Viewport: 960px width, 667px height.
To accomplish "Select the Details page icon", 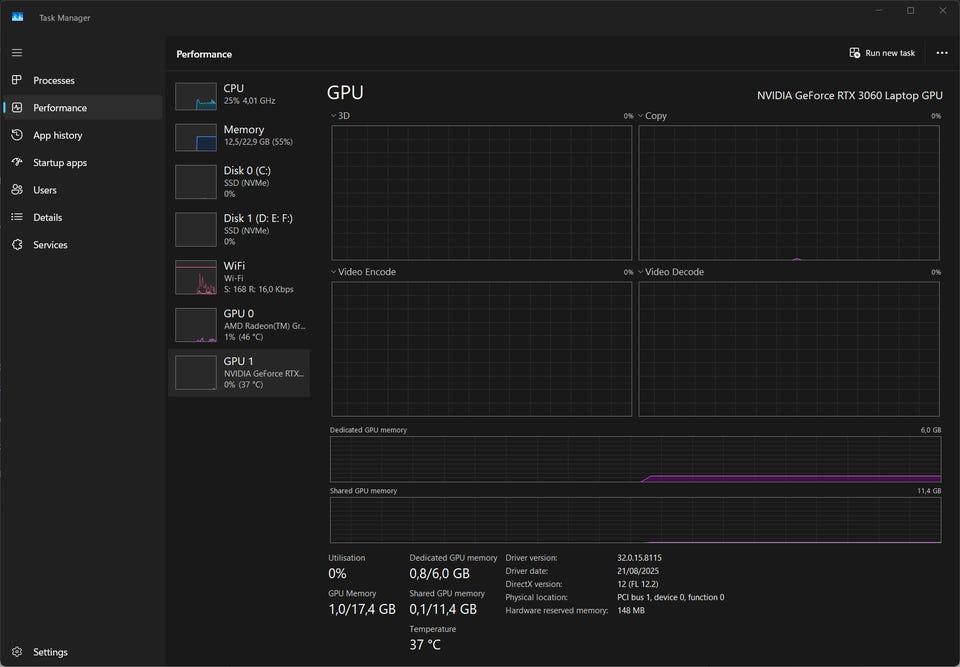I will click(17, 217).
